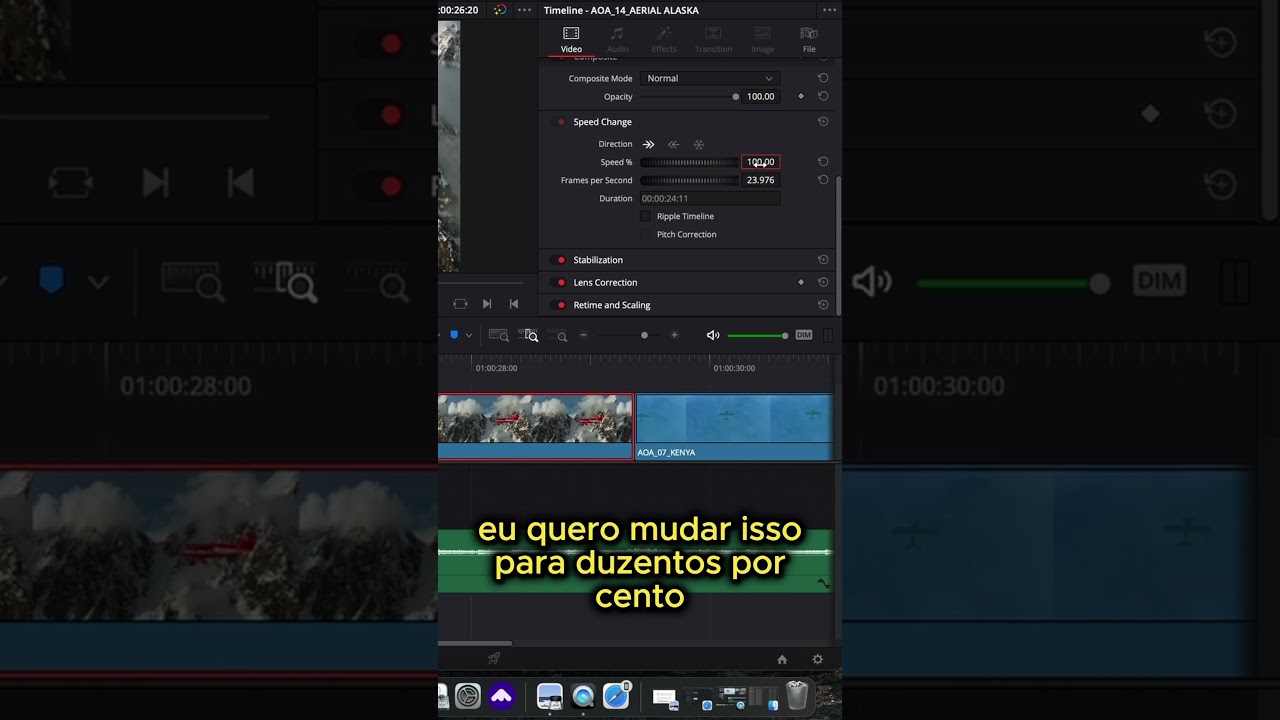The height and width of the screenshot is (720, 1280).
Task: Click the bypass color grades icon above the viewer
Action: tap(500, 10)
